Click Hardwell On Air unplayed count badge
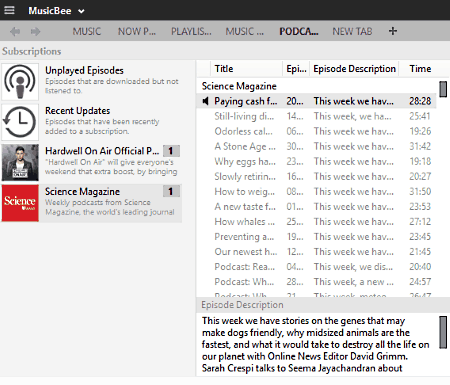This screenshot has height=385, width=450. [171, 151]
